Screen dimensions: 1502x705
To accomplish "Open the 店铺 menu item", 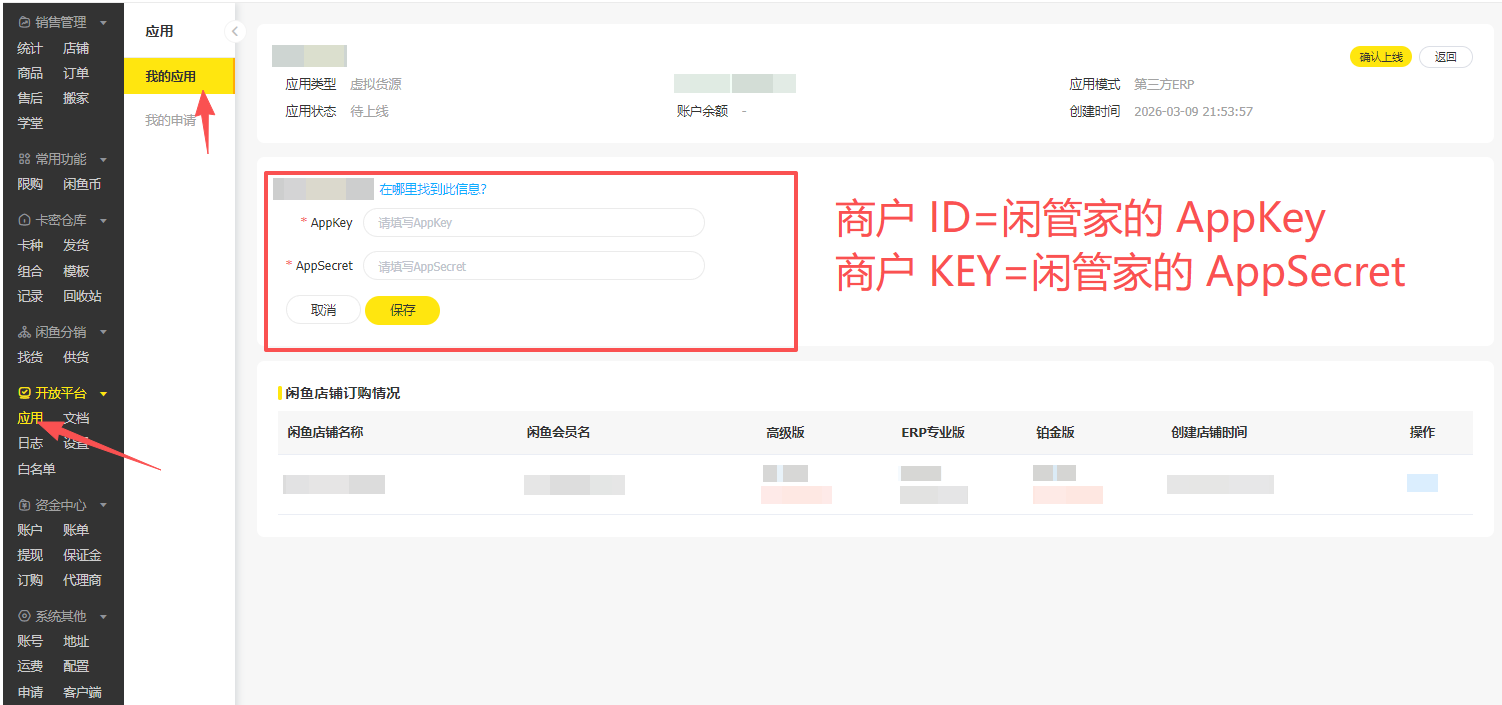I will pos(76,48).
